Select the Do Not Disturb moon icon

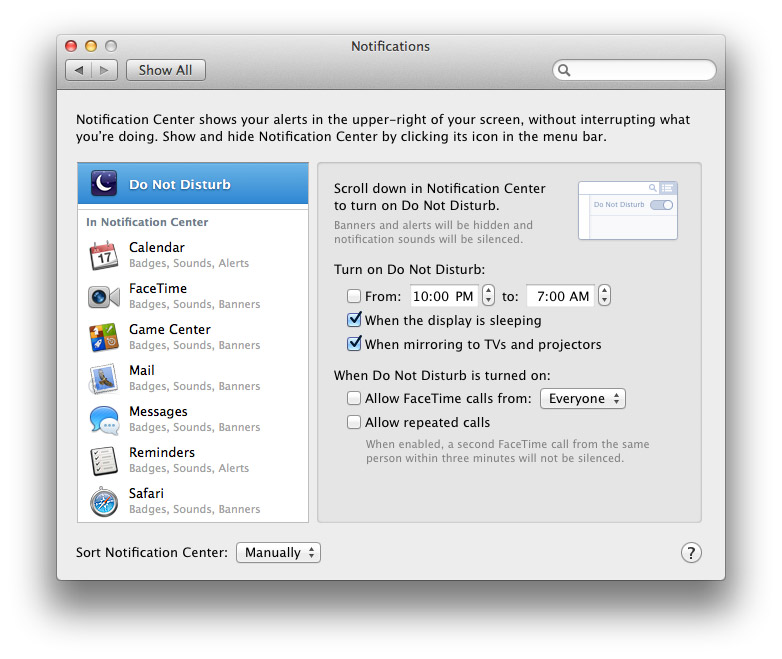(104, 184)
